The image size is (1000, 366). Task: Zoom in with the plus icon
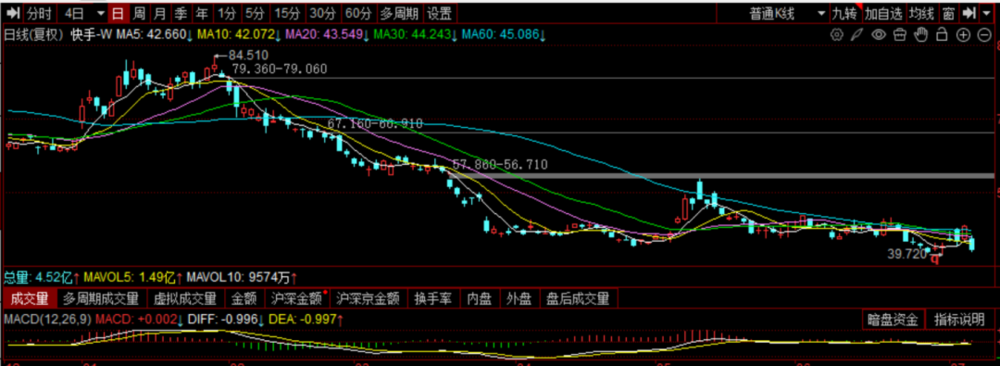click(x=963, y=34)
